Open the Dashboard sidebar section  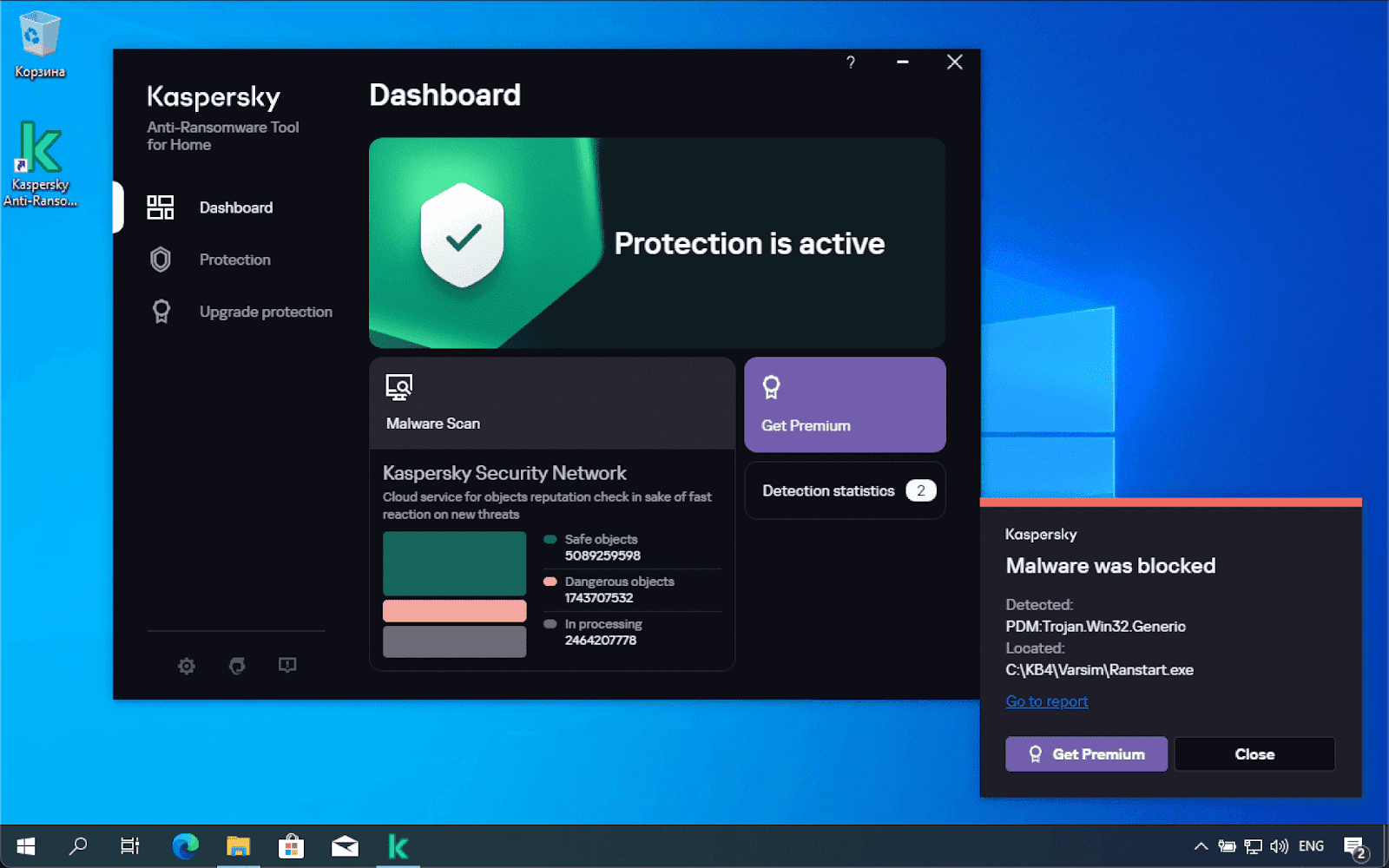point(235,207)
